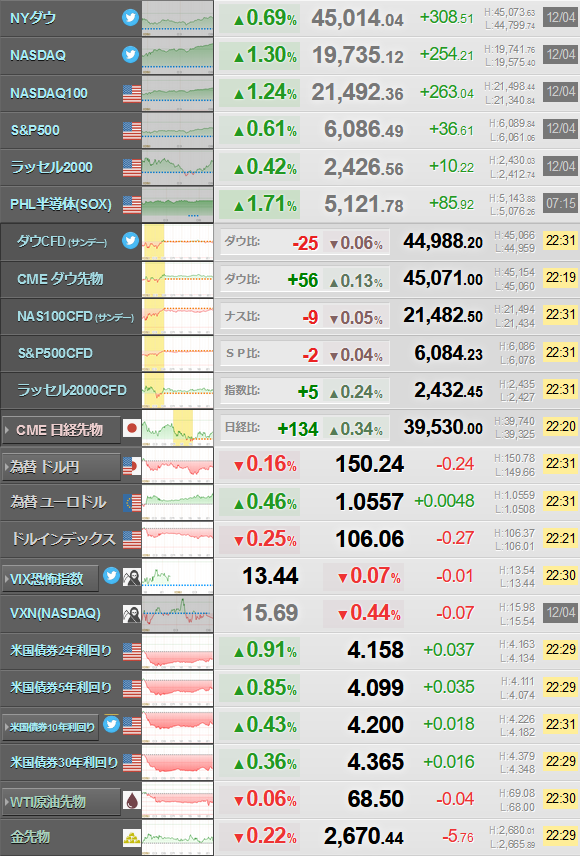This screenshot has width=580, height=856.
Task: Open the 金先物 link
Action: pos(30,836)
